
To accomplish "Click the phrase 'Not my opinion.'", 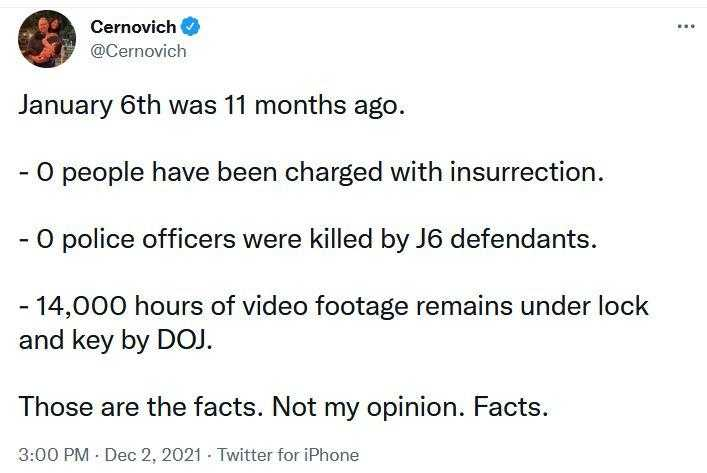I will coord(368,408).
